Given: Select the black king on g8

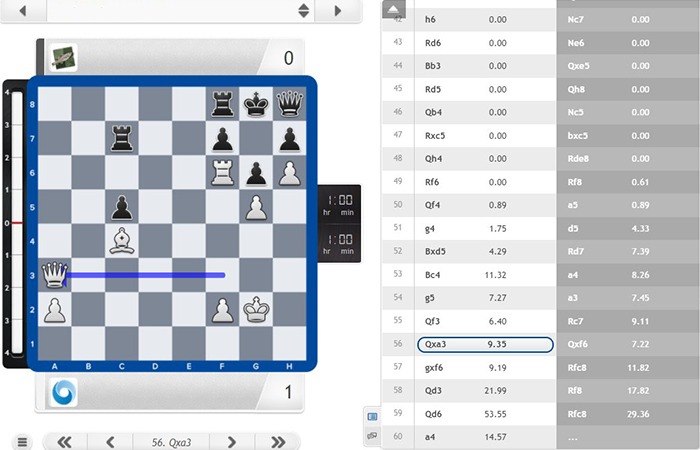Looking at the screenshot, I should (256, 104).
